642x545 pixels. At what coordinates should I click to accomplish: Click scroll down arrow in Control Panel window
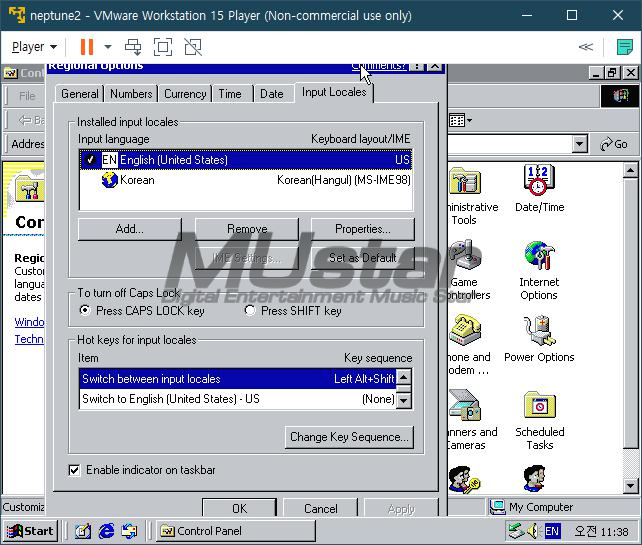(631, 486)
